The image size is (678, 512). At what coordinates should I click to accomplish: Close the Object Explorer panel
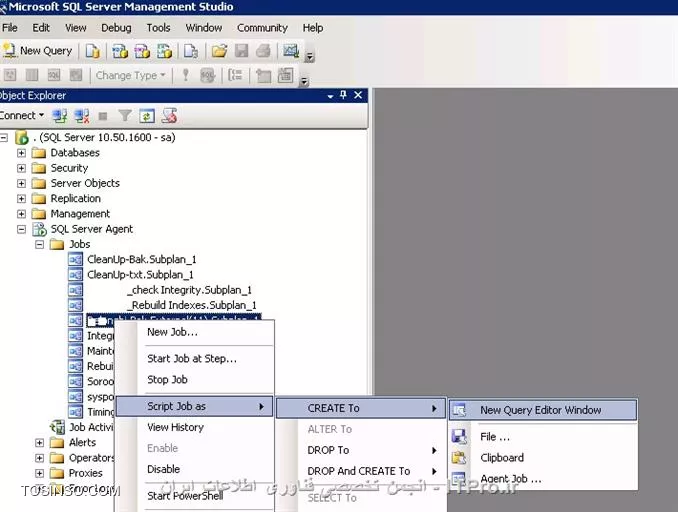point(358,95)
